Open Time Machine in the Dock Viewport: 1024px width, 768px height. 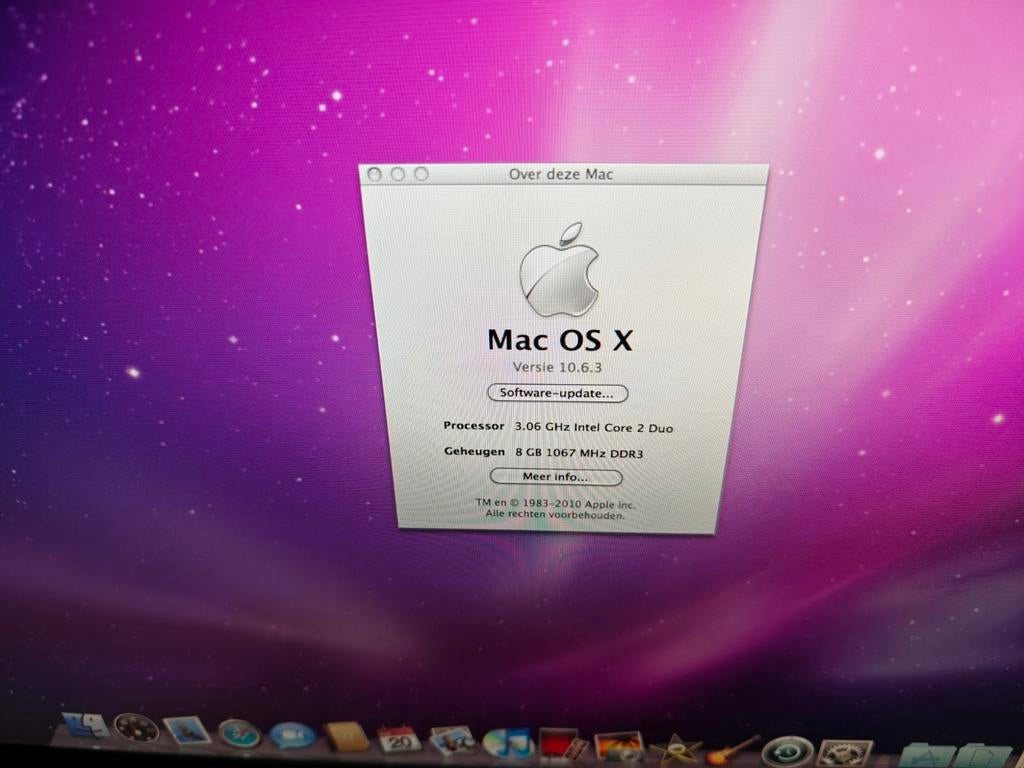coord(788,752)
